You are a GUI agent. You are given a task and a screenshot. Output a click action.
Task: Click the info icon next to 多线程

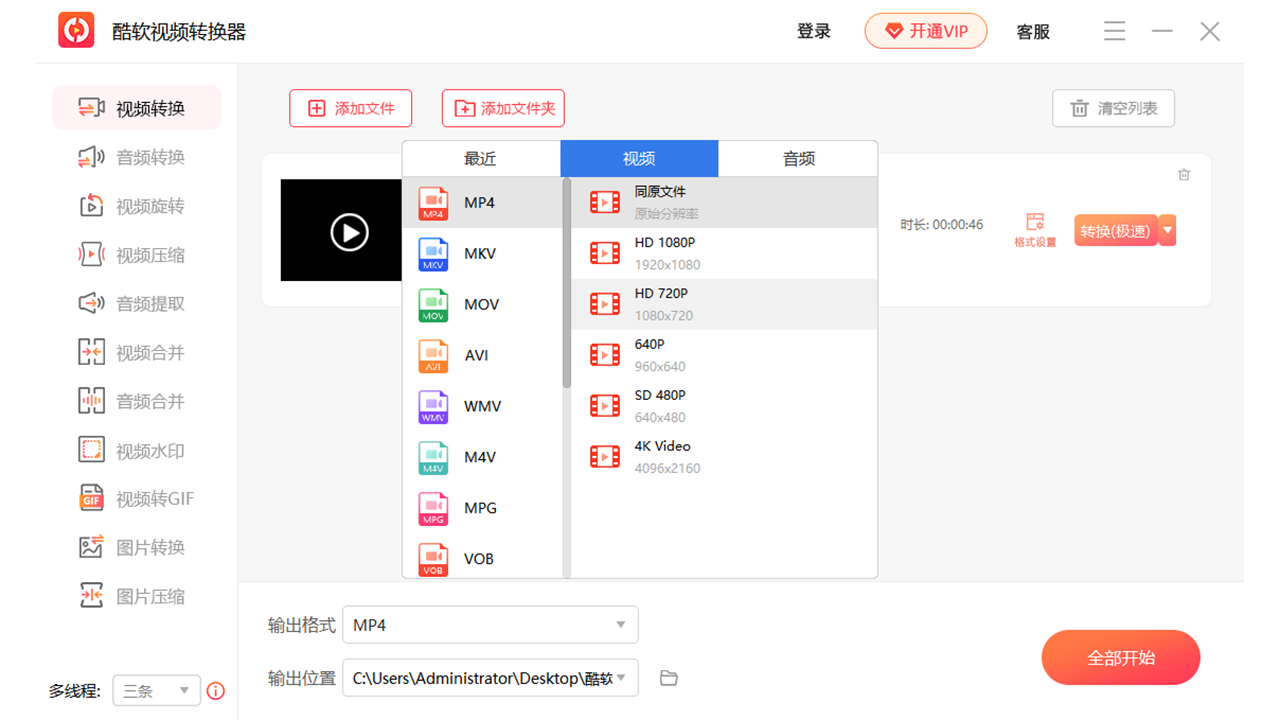tap(216, 690)
